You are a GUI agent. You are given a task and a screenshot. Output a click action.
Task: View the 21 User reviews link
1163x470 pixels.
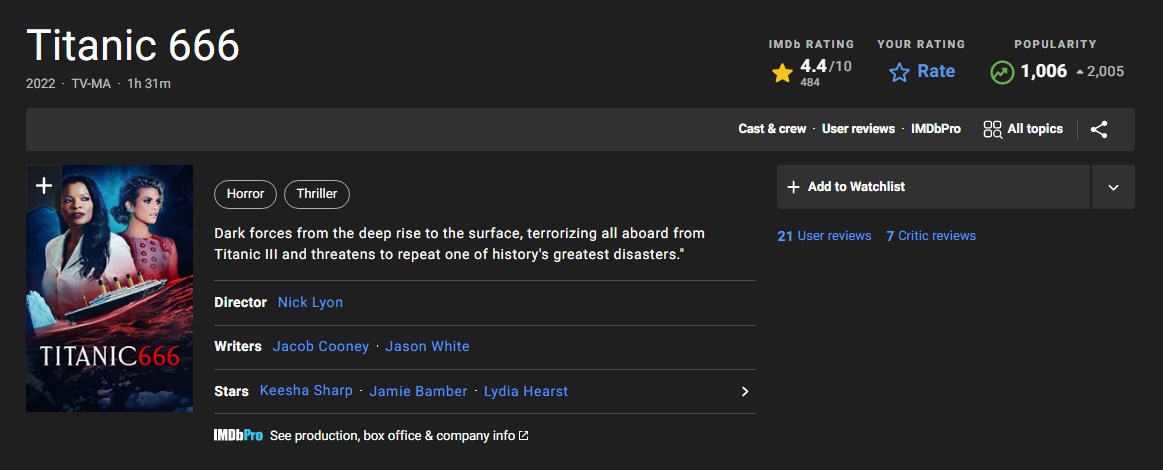tap(824, 236)
